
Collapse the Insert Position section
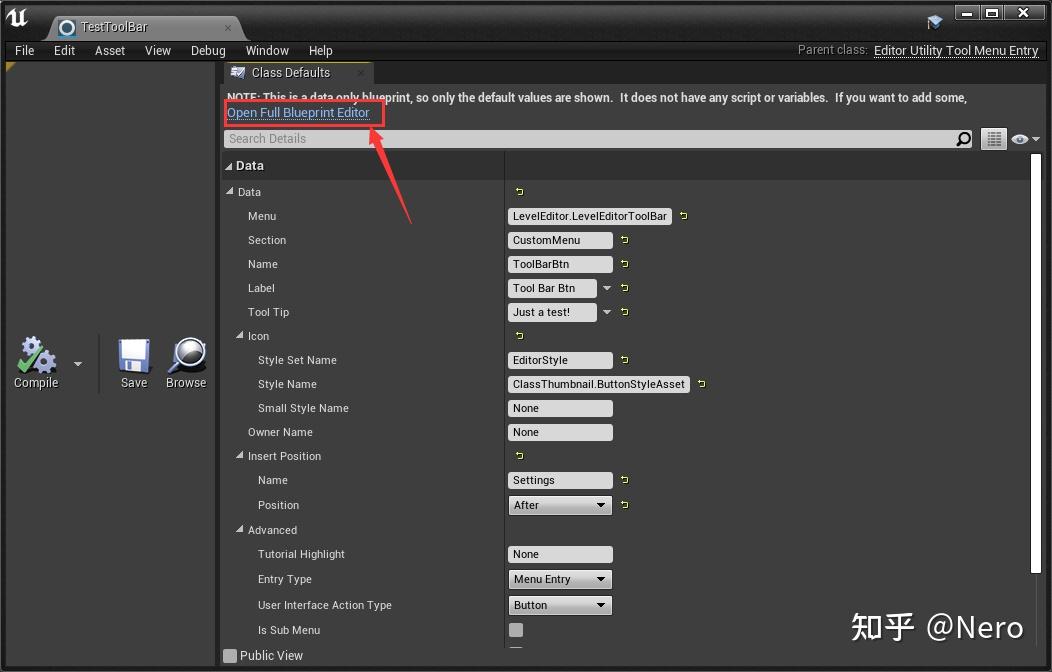239,456
